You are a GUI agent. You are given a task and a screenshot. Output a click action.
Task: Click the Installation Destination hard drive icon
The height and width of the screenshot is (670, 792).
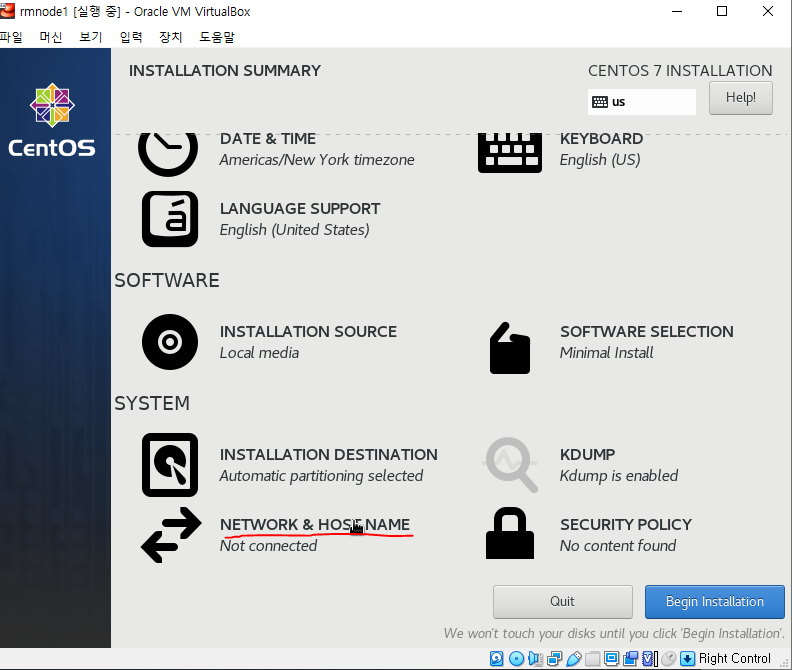point(170,465)
